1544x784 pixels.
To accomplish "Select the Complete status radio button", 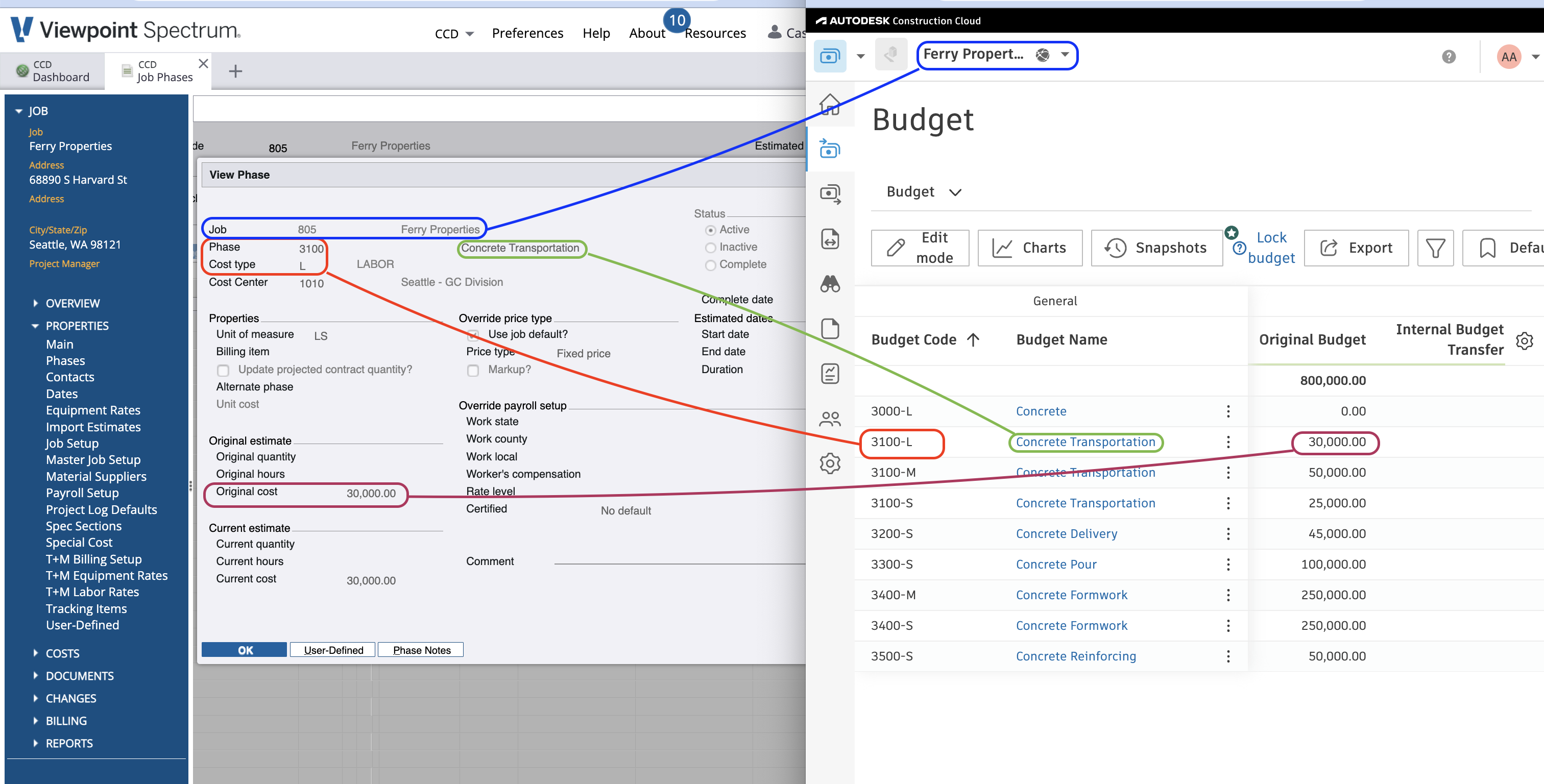I will pyautogui.click(x=710, y=265).
